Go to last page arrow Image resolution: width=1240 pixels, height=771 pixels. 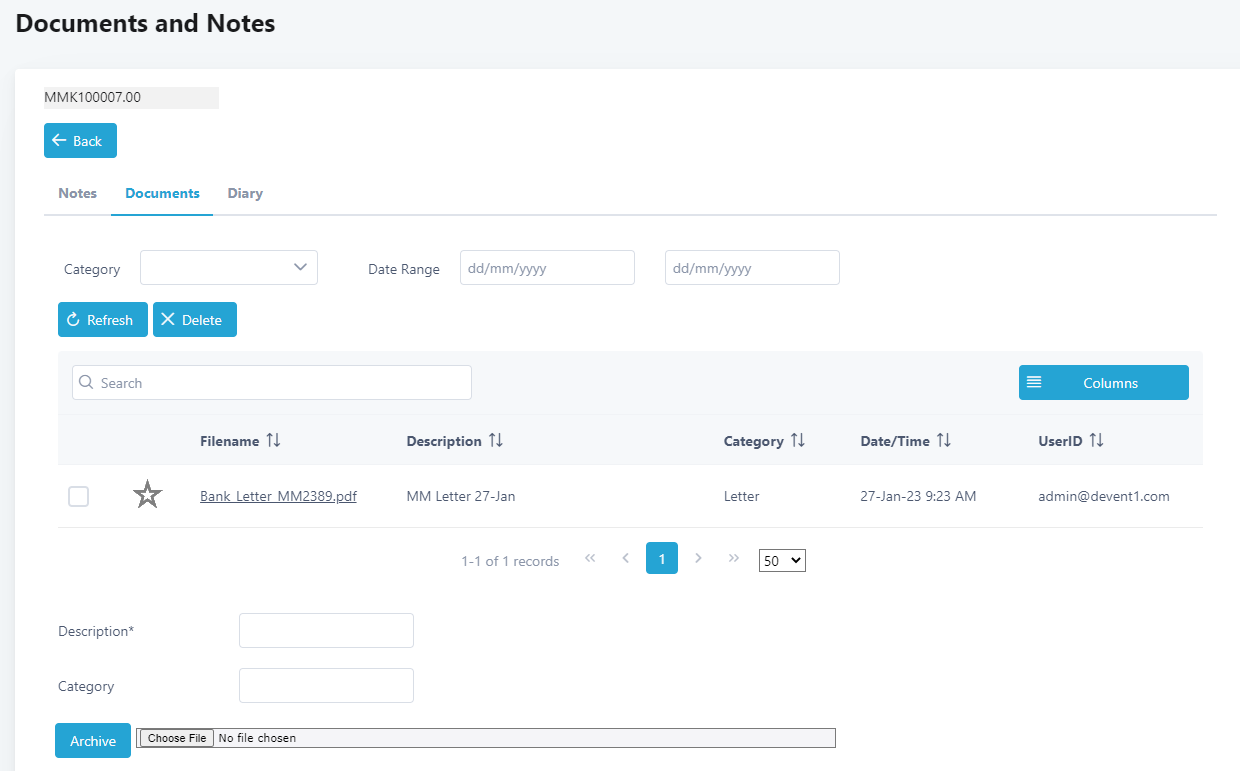[x=734, y=558]
